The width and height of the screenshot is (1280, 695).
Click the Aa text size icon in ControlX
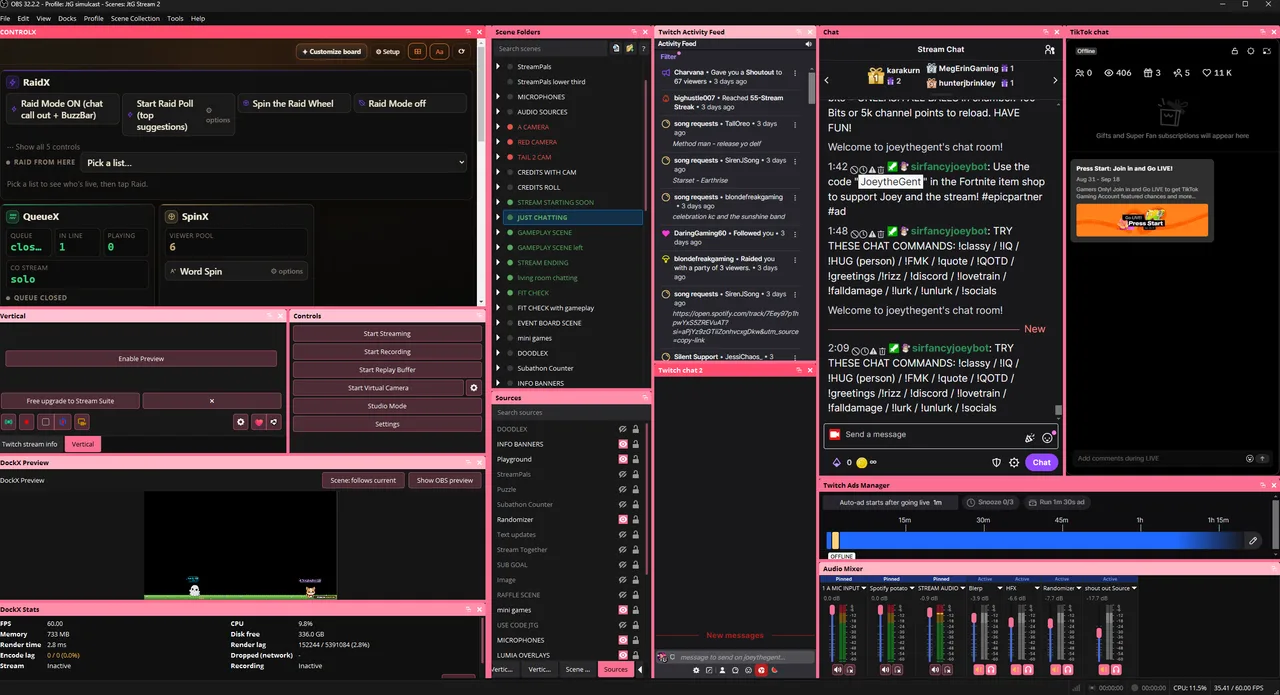(439, 52)
